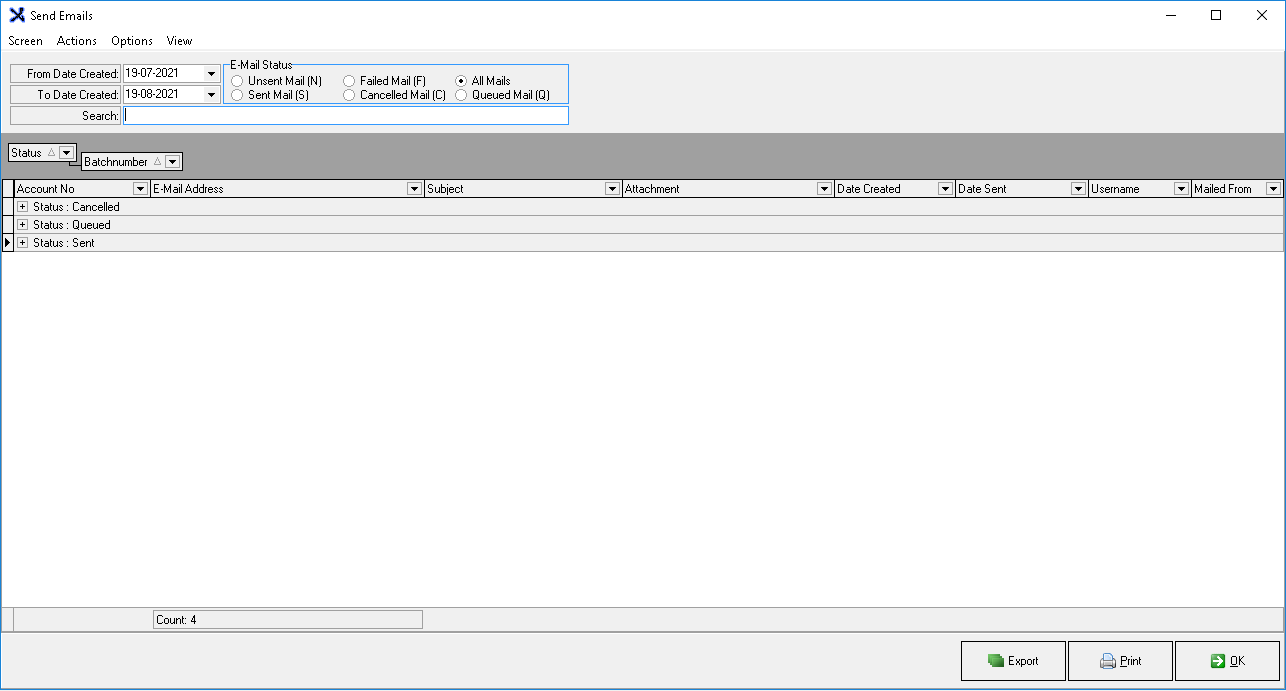1286x691 pixels.
Task: Expand the Status : Sent group
Action: point(22,243)
